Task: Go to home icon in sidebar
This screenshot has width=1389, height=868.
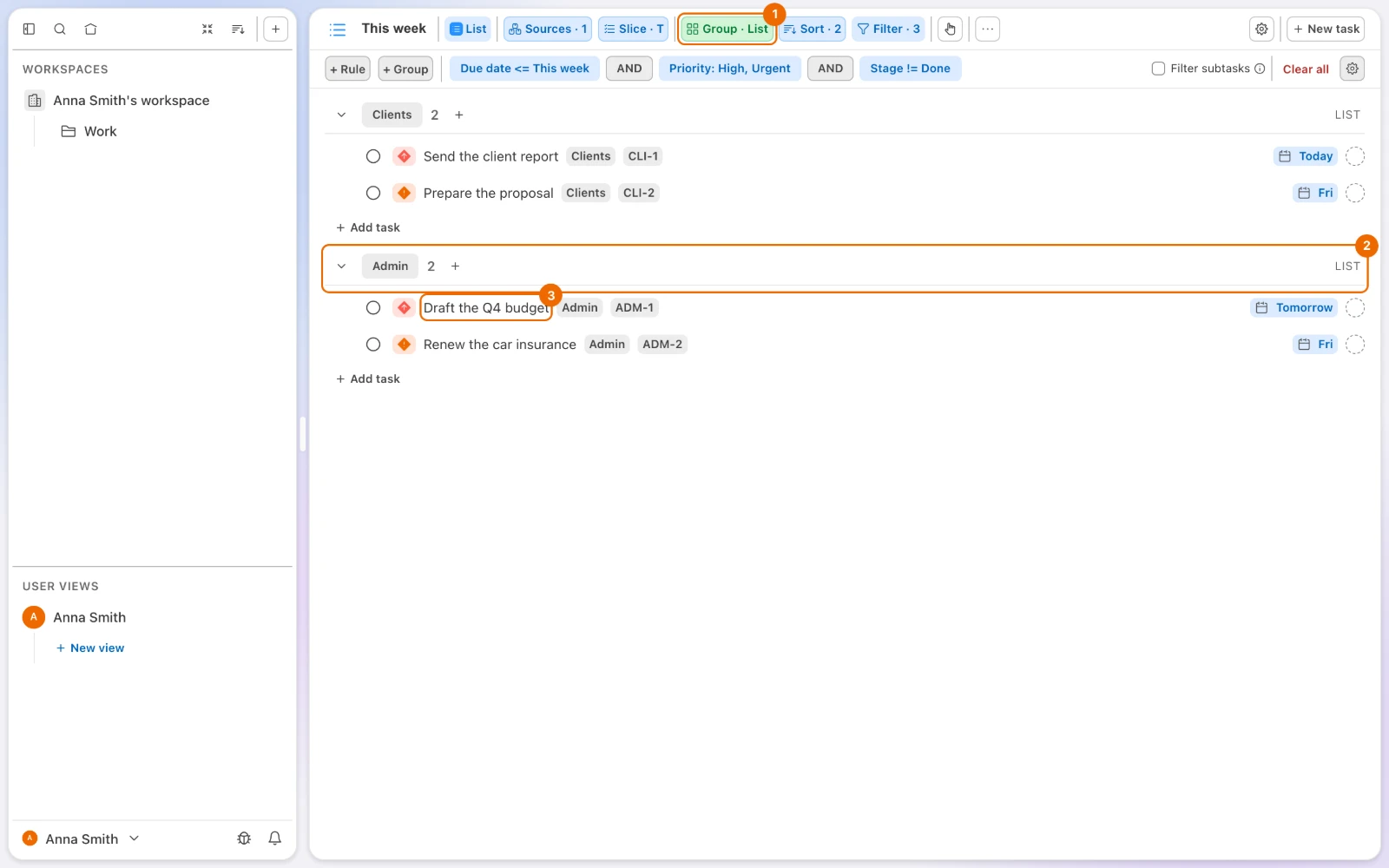Action: point(90,29)
